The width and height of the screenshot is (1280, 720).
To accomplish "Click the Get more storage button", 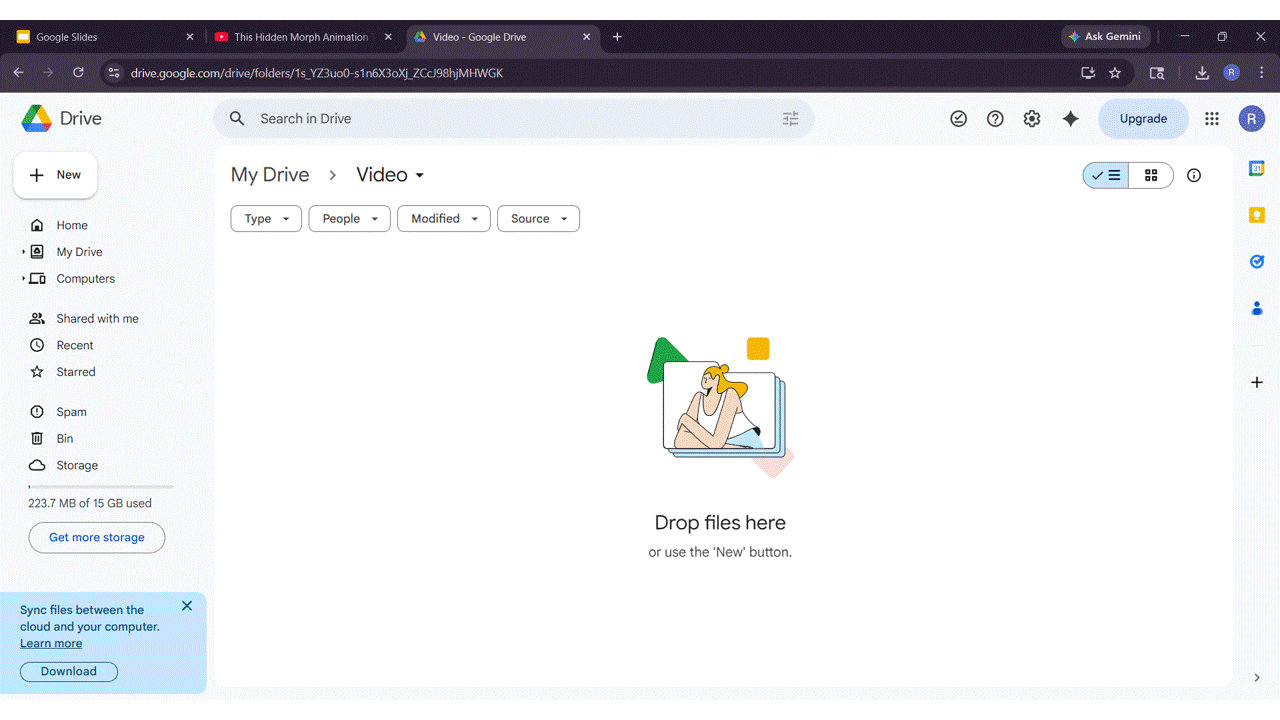I will tap(96, 537).
